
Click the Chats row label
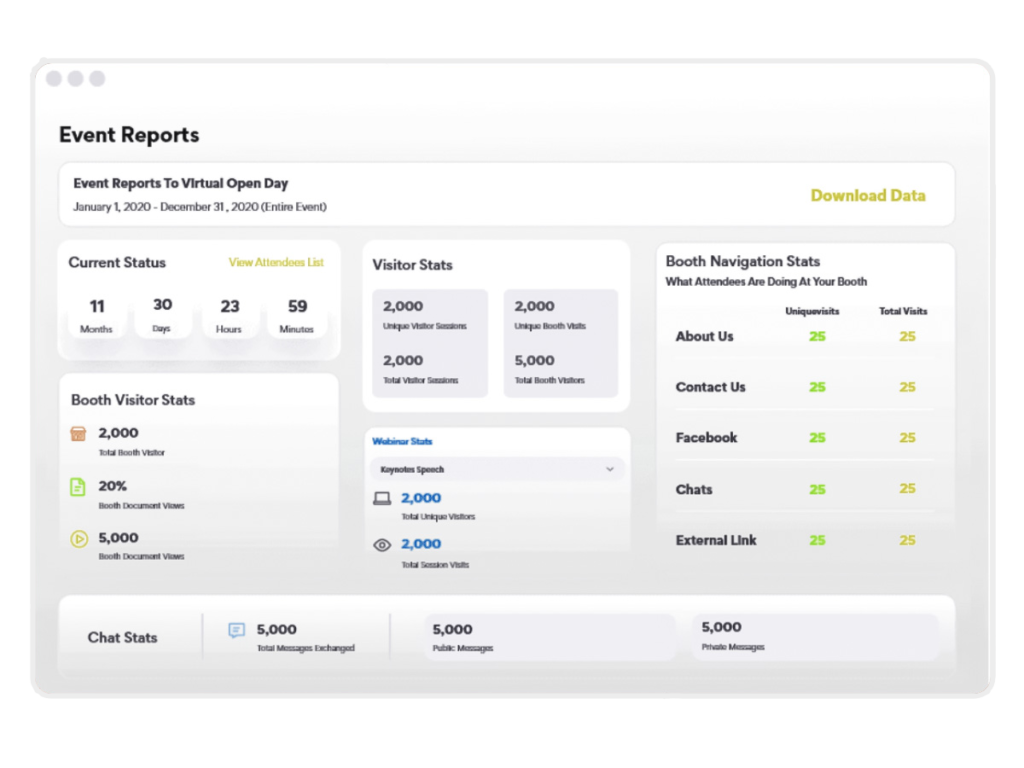pos(694,489)
